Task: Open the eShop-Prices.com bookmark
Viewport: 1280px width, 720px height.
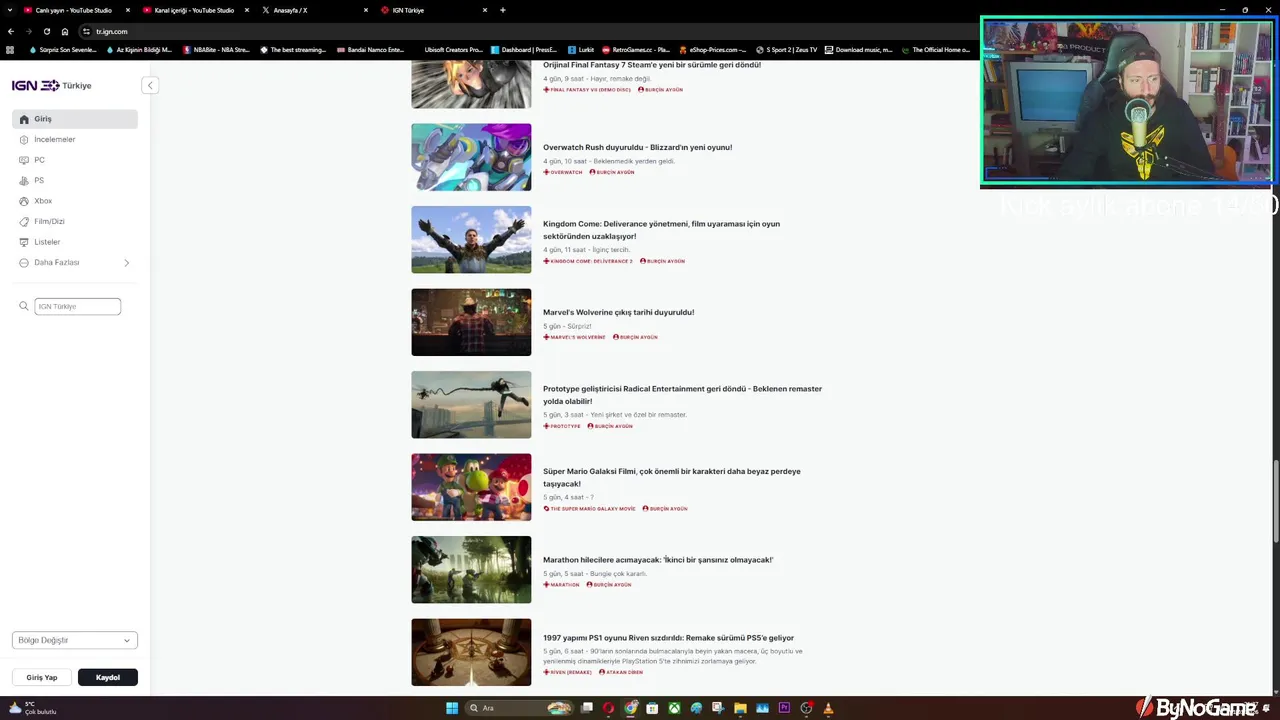Action: (x=712, y=49)
